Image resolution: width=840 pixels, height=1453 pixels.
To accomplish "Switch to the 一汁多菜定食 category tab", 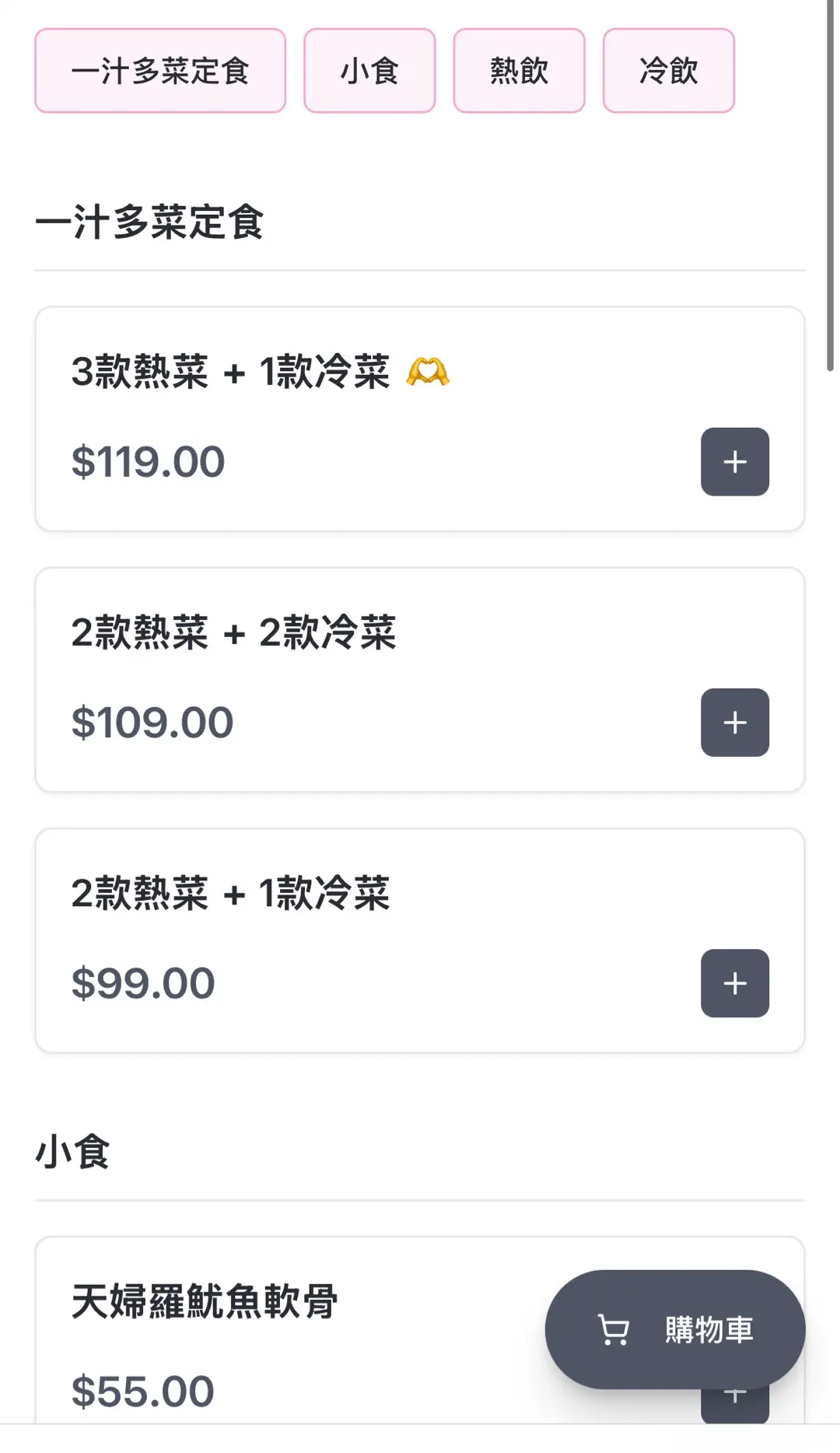I will click(160, 71).
